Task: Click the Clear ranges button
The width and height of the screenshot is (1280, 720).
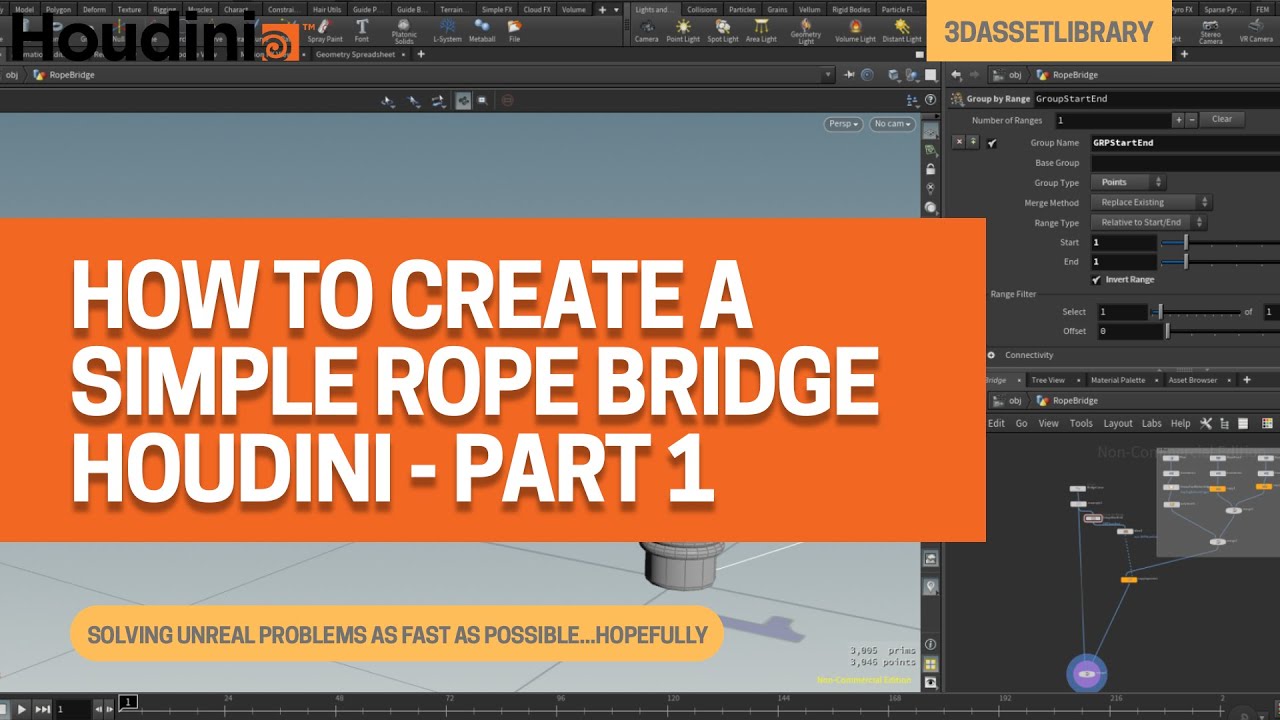Action: point(1222,119)
